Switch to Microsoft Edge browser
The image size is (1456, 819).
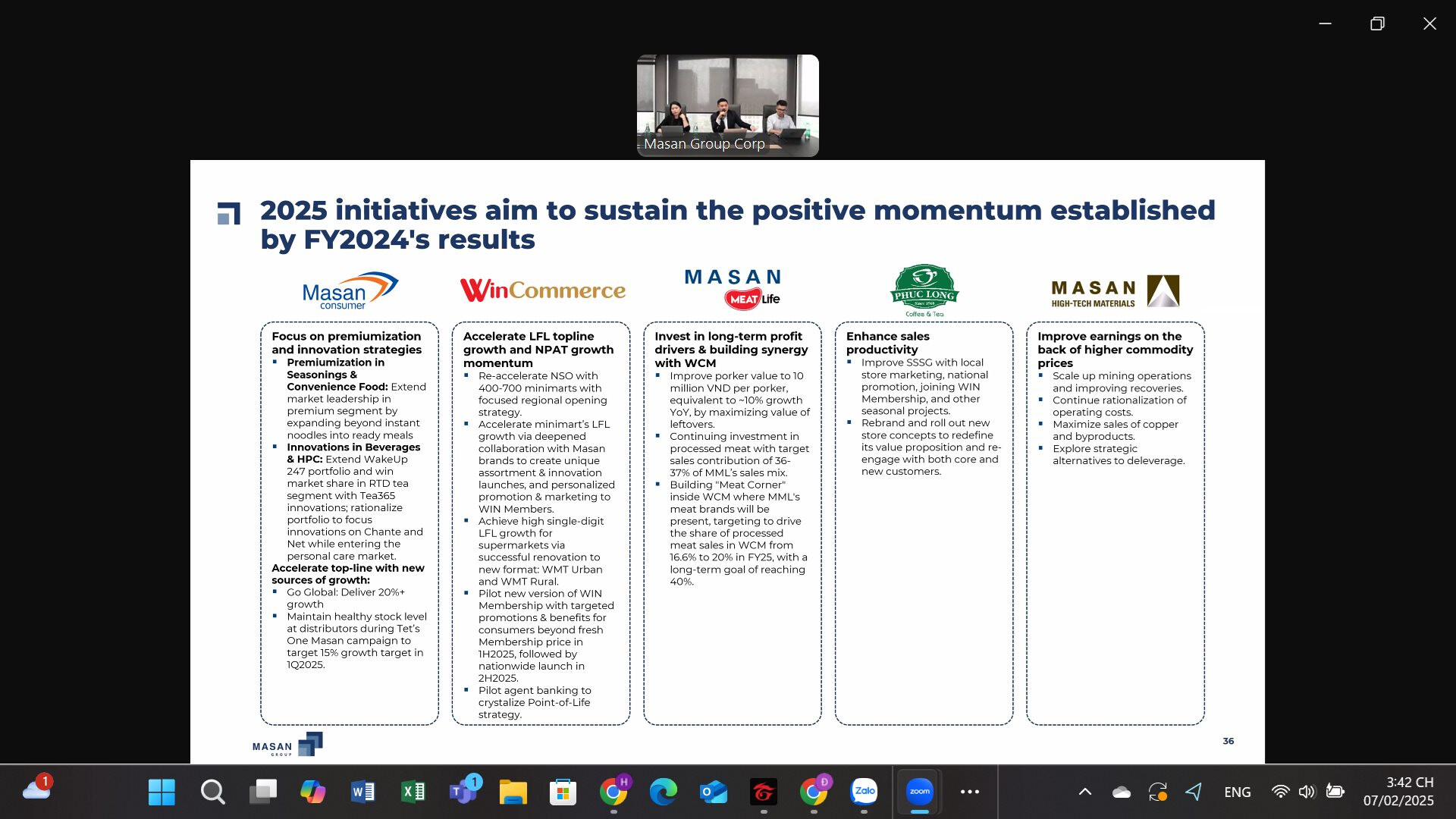(663, 792)
